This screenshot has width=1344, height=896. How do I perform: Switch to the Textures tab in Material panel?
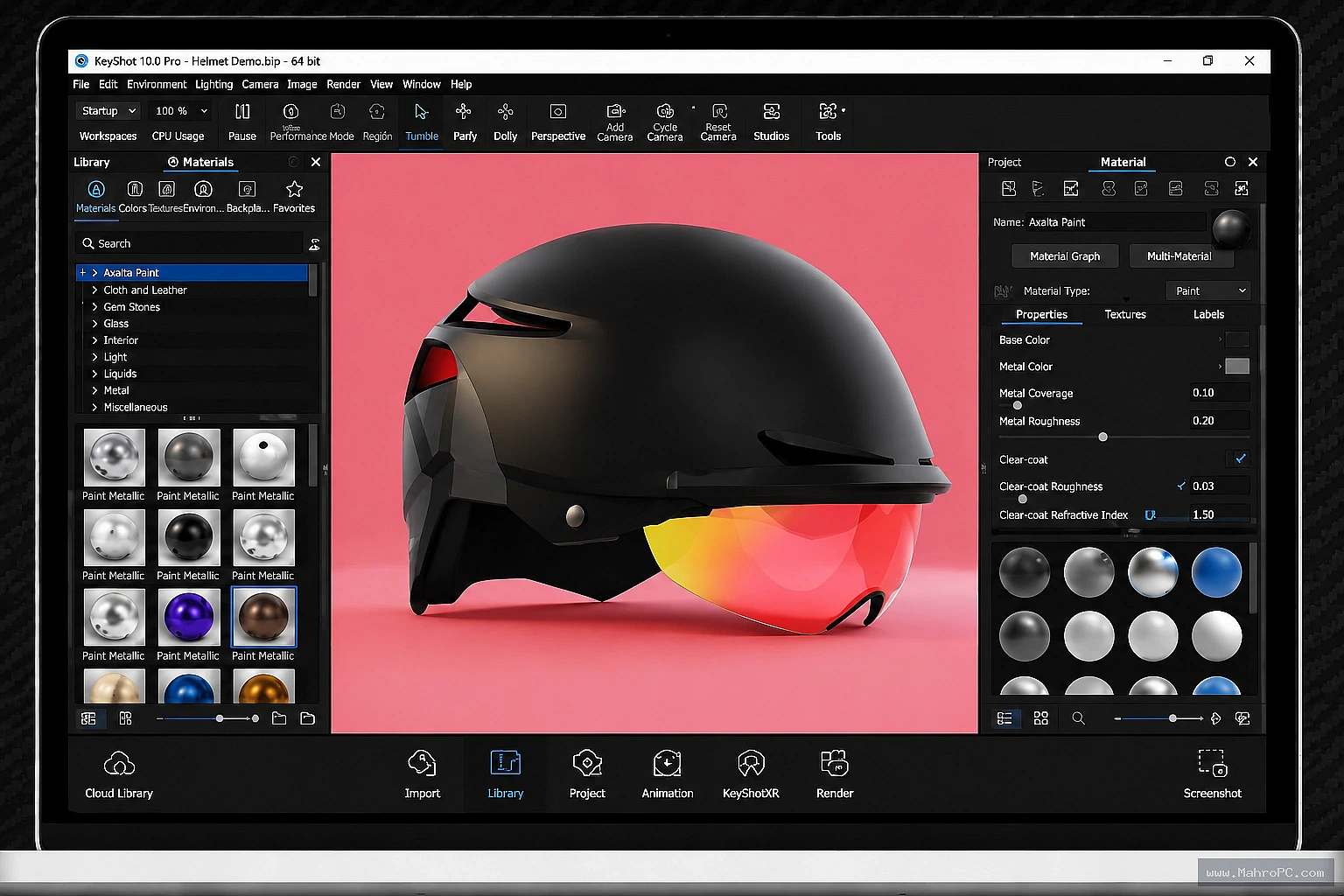[x=1125, y=314]
